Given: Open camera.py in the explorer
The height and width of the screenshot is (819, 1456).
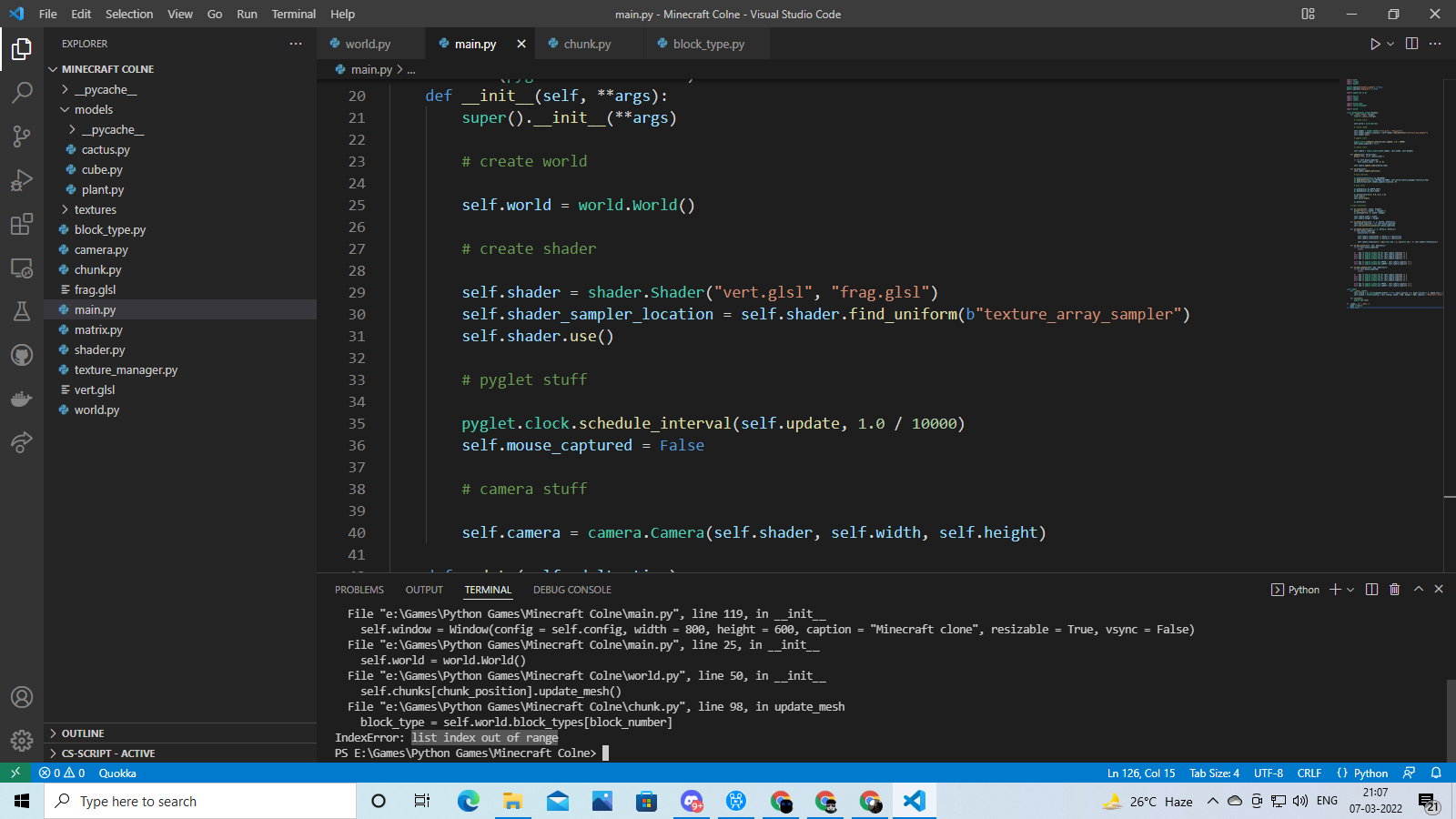Looking at the screenshot, I should pos(180,249).
